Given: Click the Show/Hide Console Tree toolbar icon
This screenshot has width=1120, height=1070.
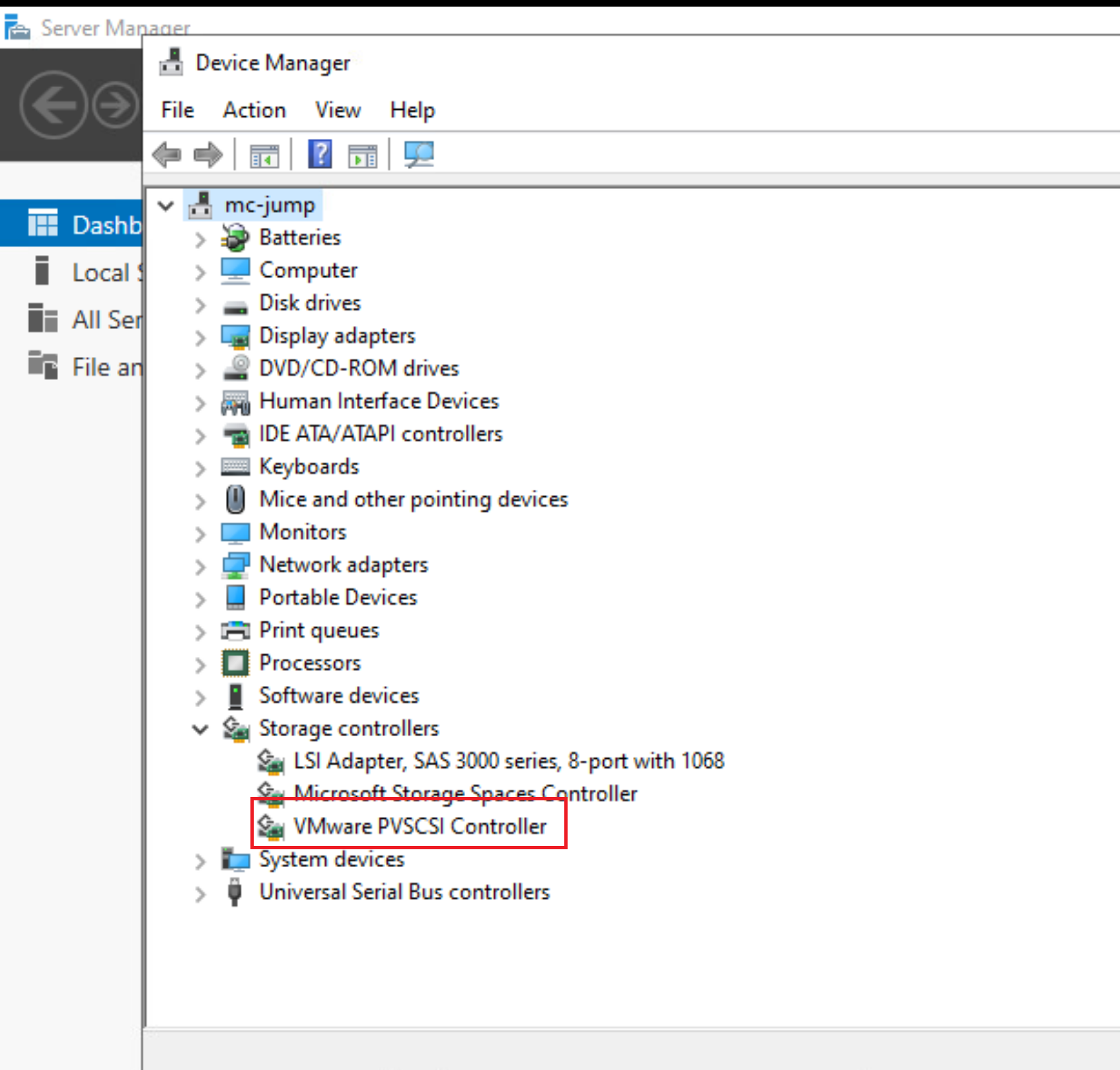Looking at the screenshot, I should pyautogui.click(x=264, y=156).
